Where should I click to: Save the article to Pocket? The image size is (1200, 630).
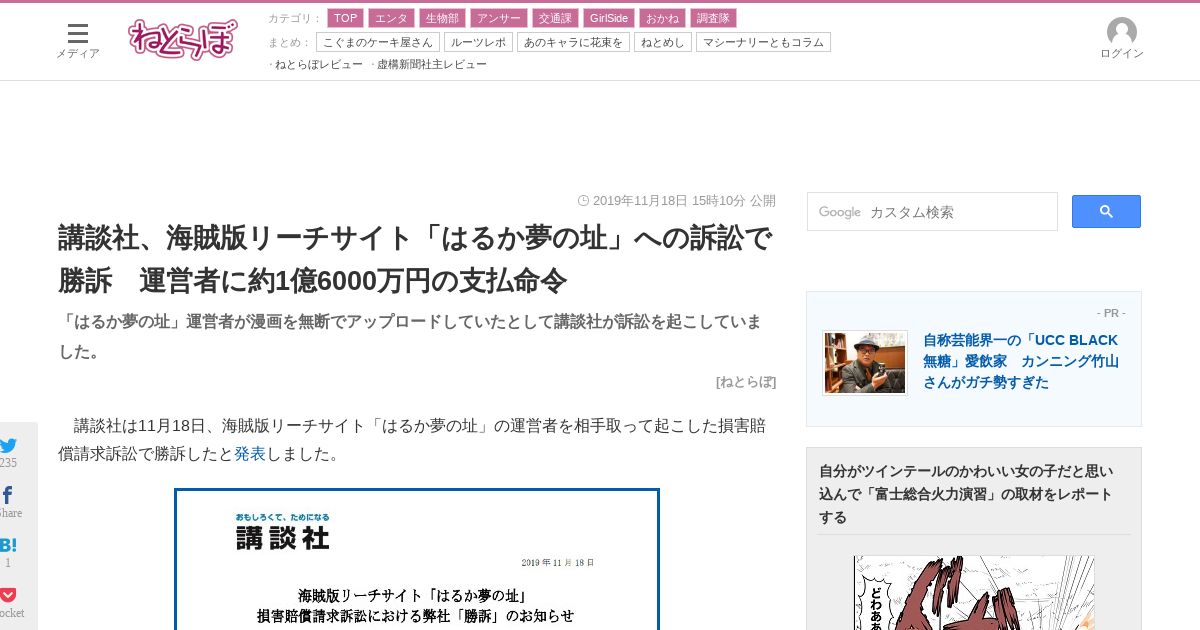click(x=8, y=595)
